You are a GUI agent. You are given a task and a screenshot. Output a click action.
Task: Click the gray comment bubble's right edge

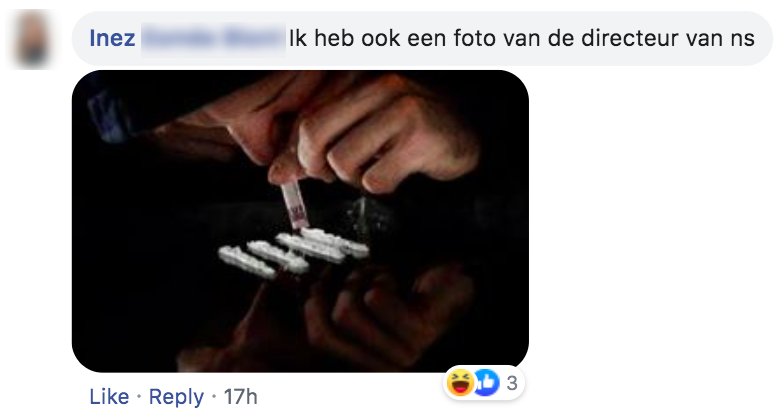point(765,38)
